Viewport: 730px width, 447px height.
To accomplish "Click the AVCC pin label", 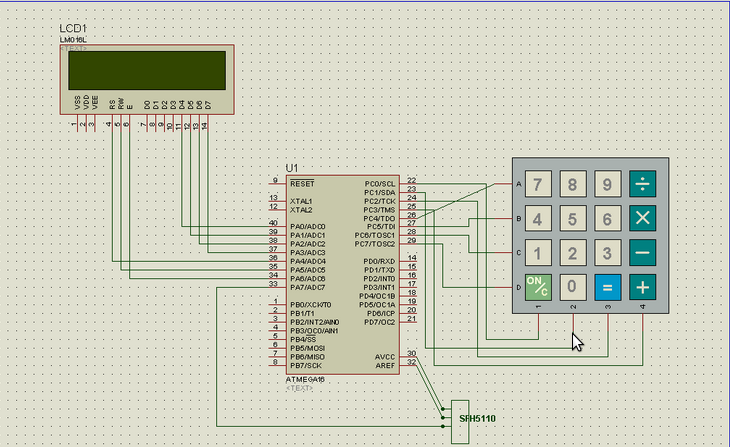I will 385,357.
